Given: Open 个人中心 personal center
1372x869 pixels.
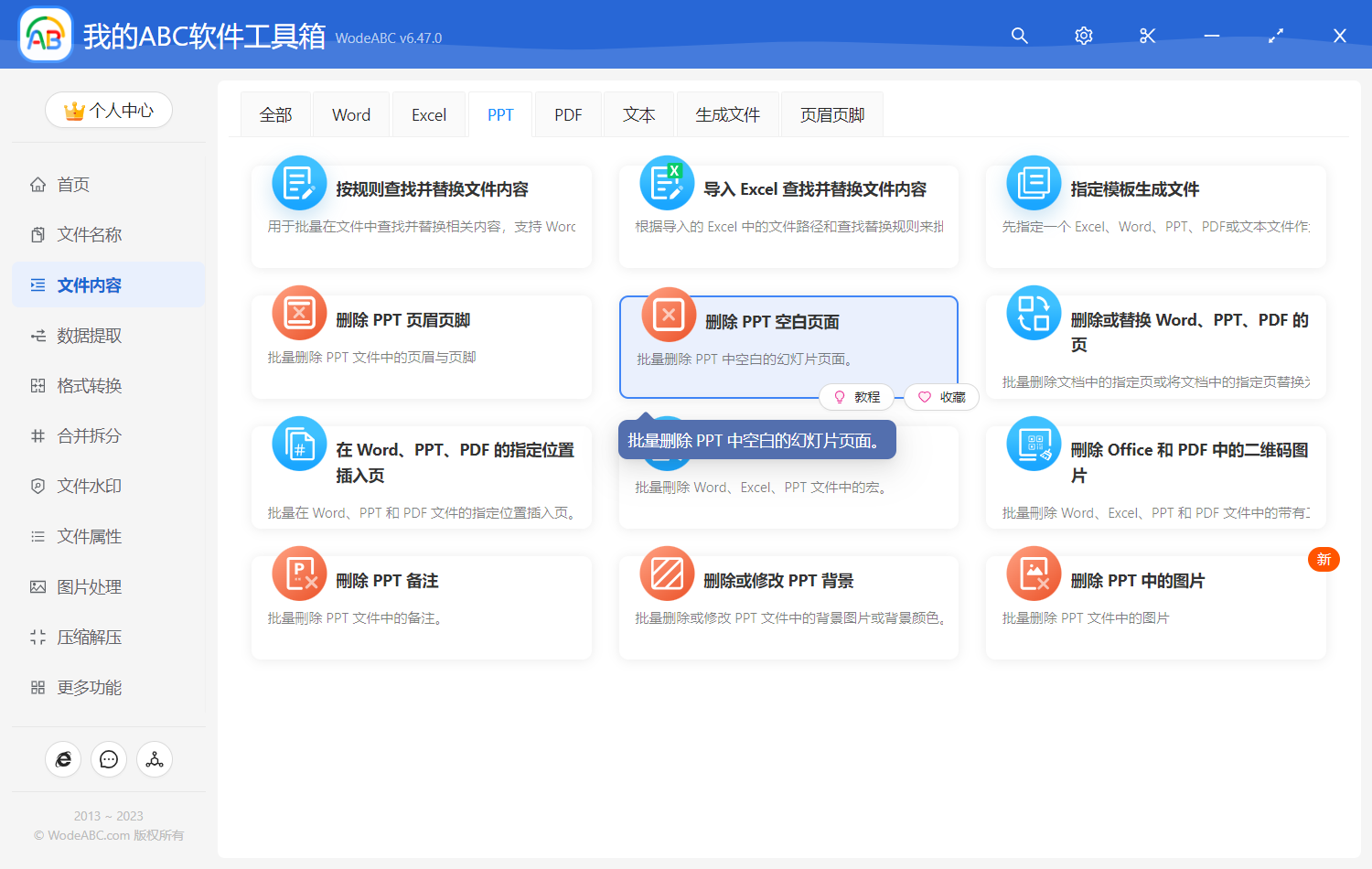Looking at the screenshot, I should (109, 111).
